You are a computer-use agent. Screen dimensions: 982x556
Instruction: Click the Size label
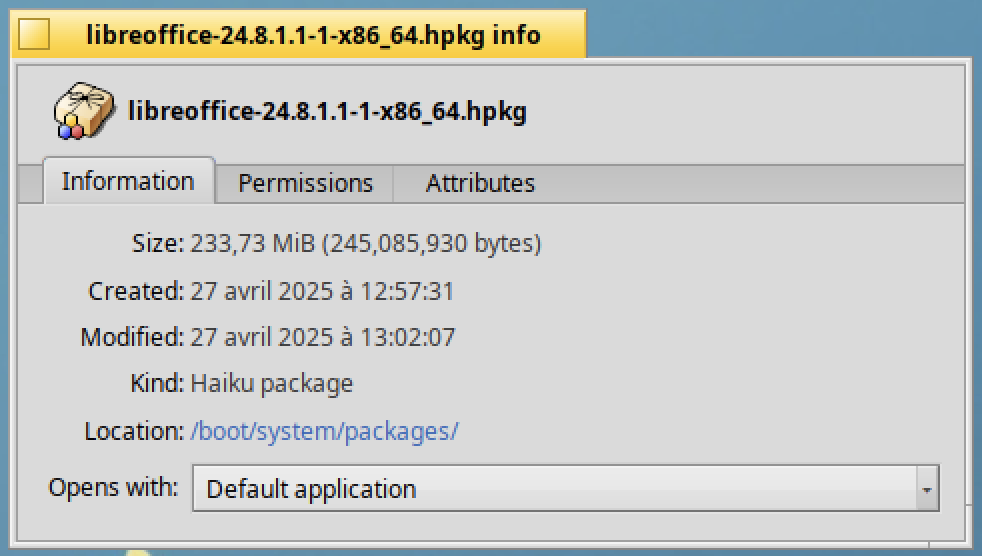pos(158,243)
